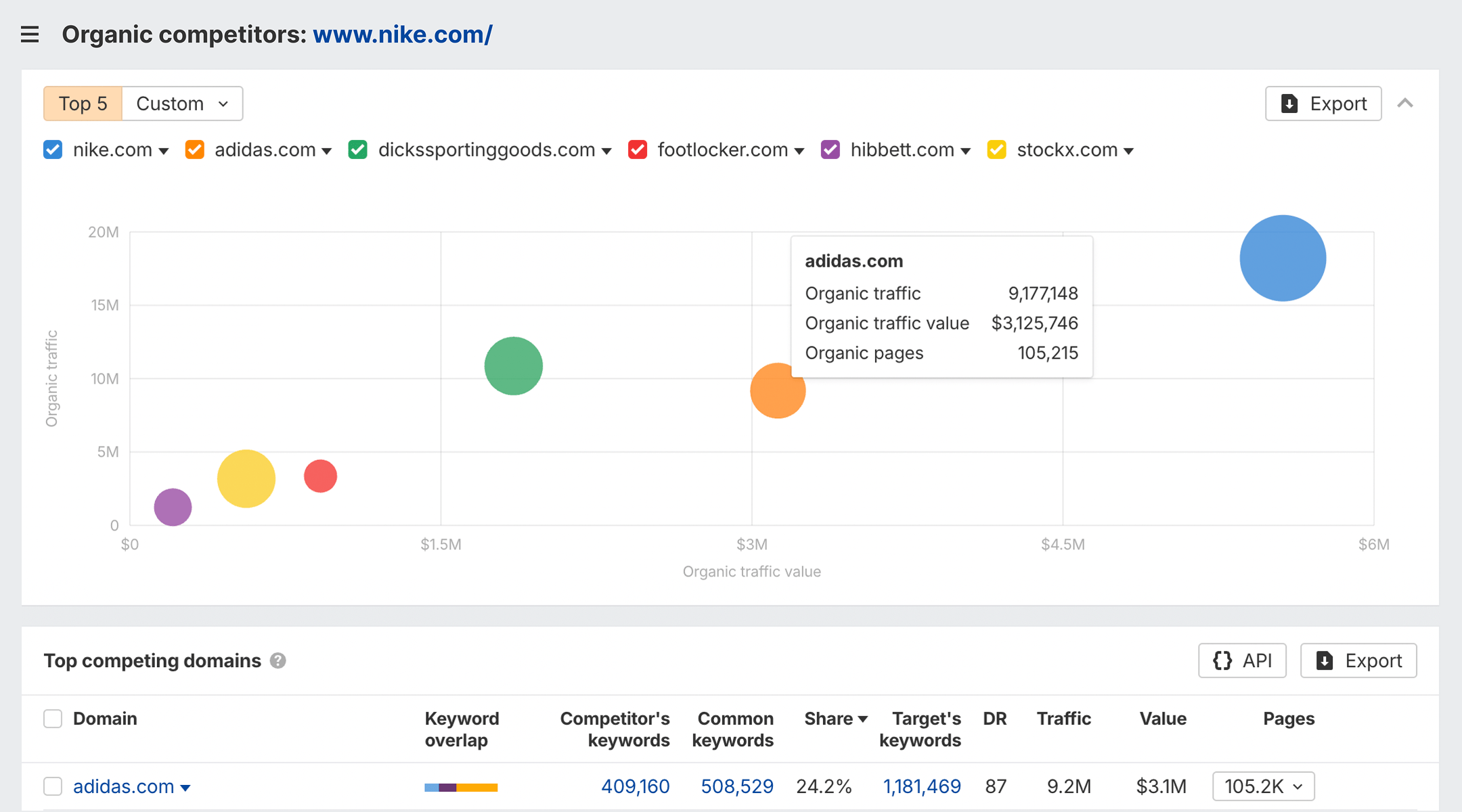Viewport: 1462px width, 812px height.
Task: Open the adidas.com domain link in table
Action: pyautogui.click(x=124, y=786)
